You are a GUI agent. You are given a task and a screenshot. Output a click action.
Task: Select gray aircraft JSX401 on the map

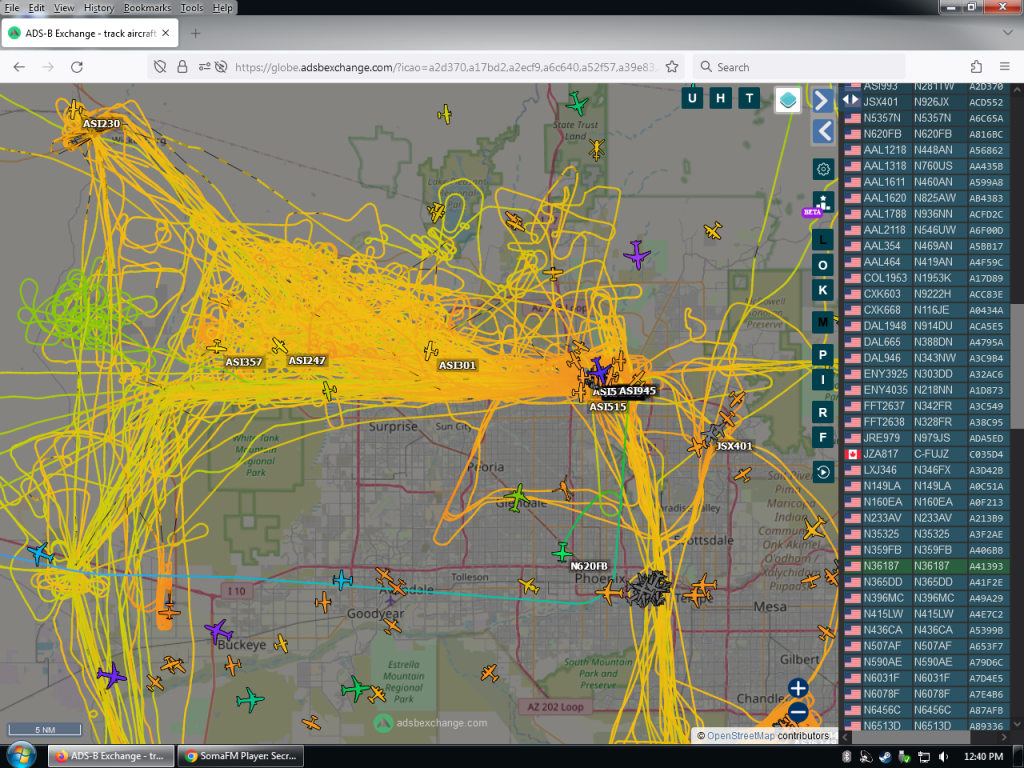click(x=713, y=432)
